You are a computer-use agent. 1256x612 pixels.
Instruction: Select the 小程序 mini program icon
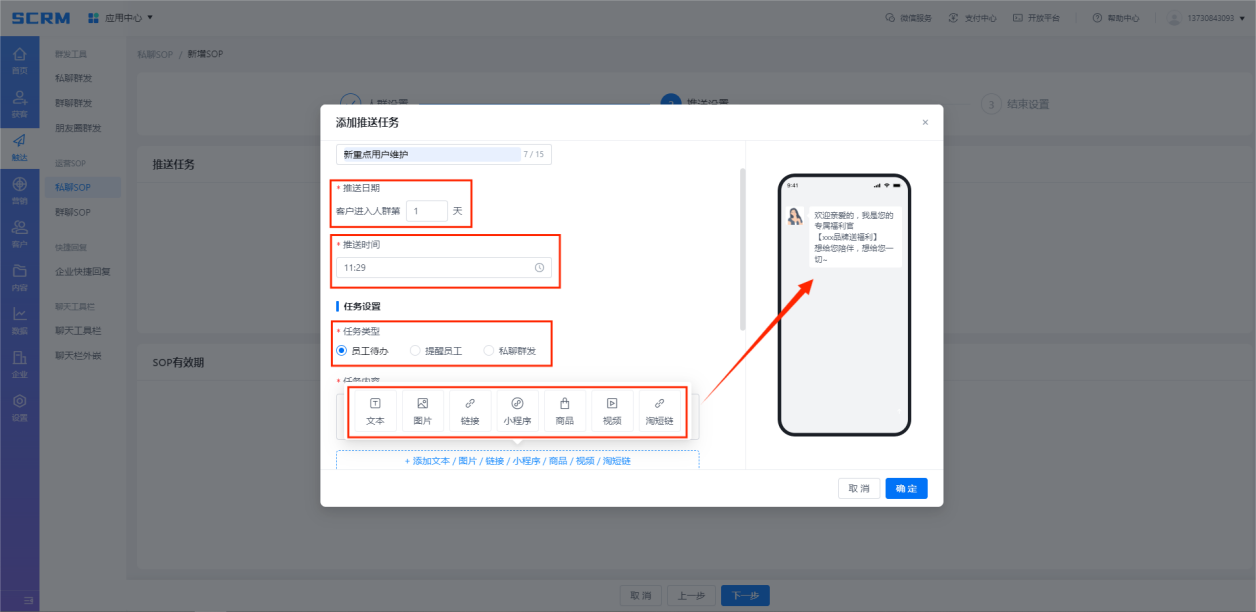click(517, 411)
